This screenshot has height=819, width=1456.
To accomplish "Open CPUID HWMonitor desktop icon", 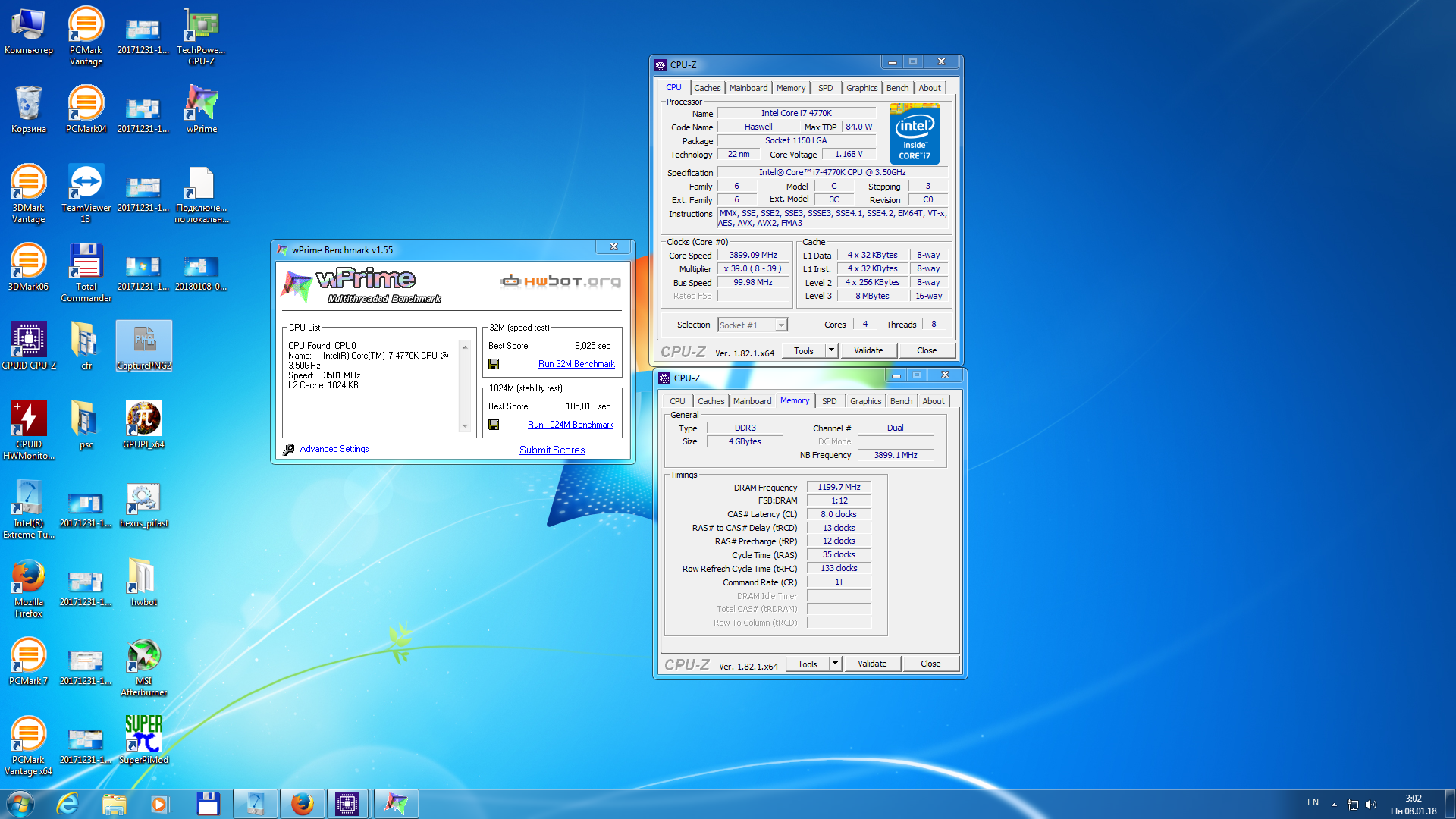I will [x=28, y=431].
